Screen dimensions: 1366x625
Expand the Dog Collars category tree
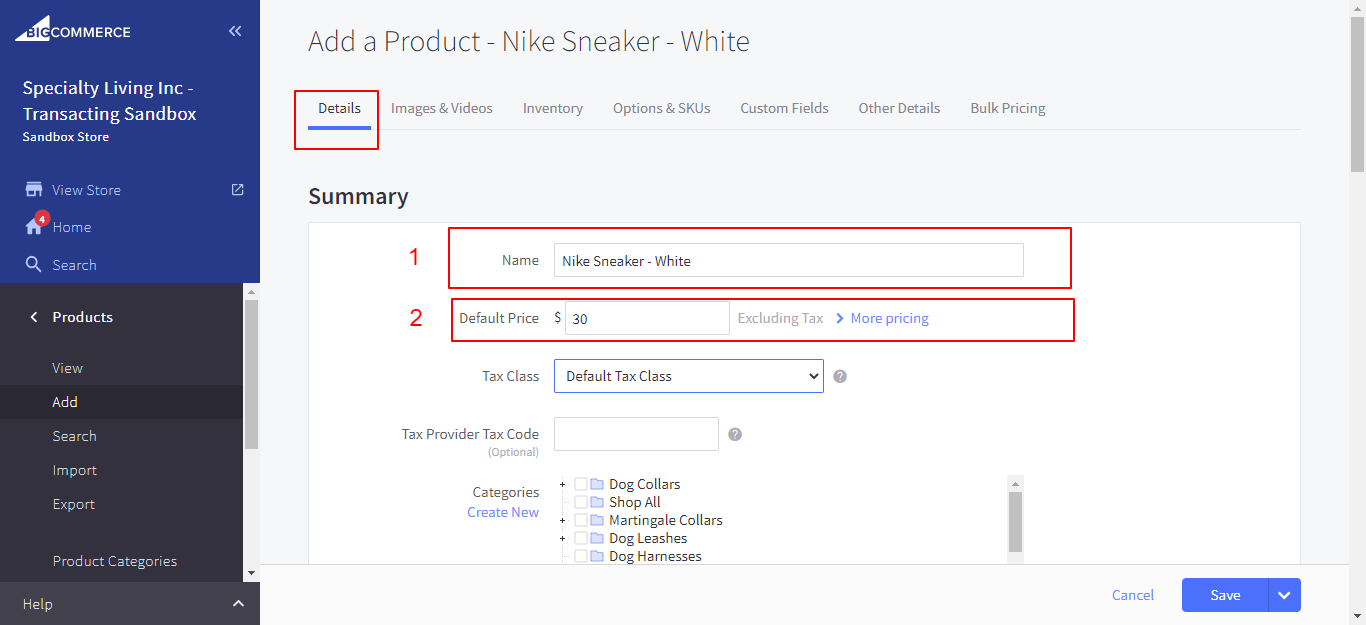coord(563,485)
